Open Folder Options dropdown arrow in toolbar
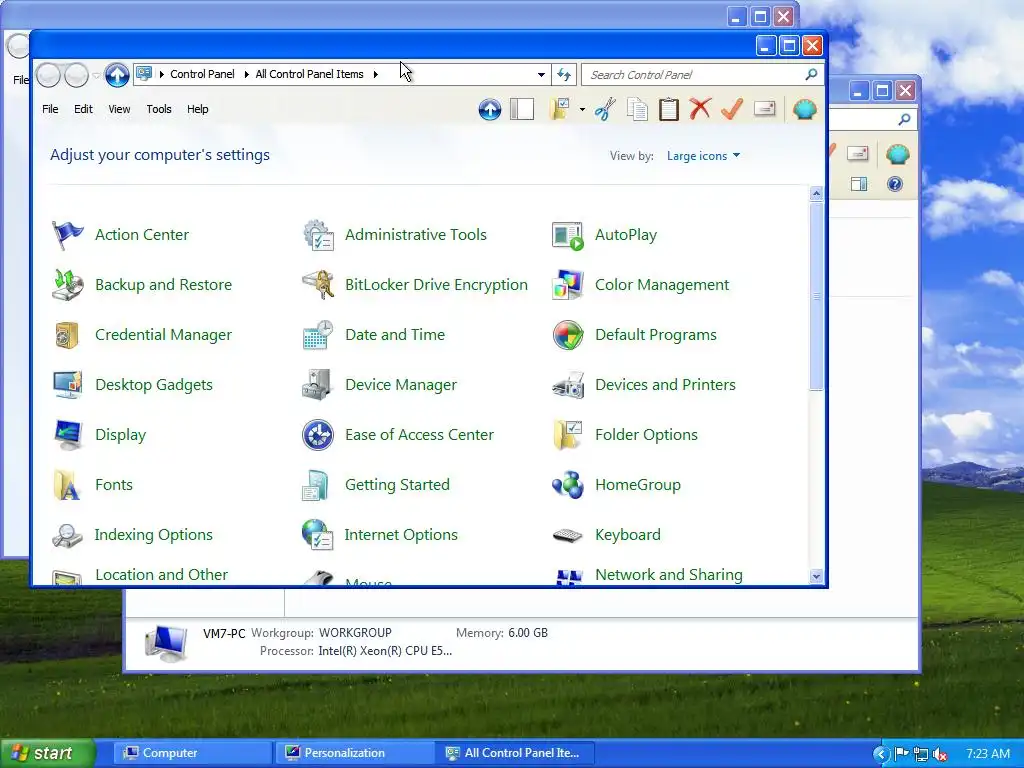The width and height of the screenshot is (1024, 768). (582, 110)
